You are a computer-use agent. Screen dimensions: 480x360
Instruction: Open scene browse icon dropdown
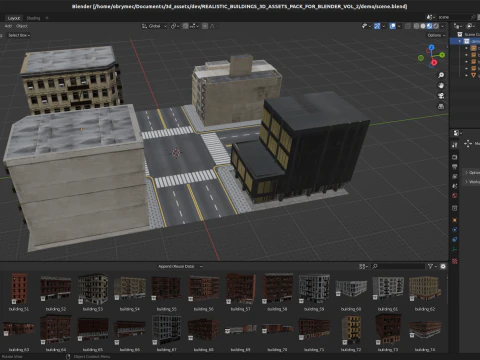click(431, 17)
